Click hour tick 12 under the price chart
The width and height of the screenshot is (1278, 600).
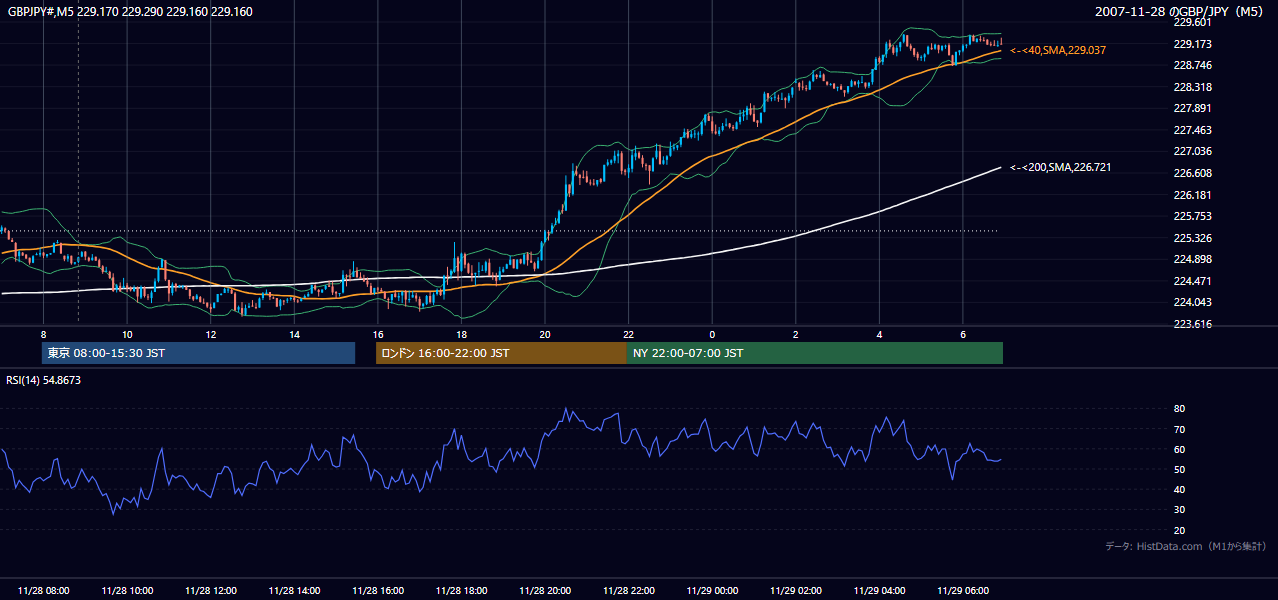[x=211, y=334]
